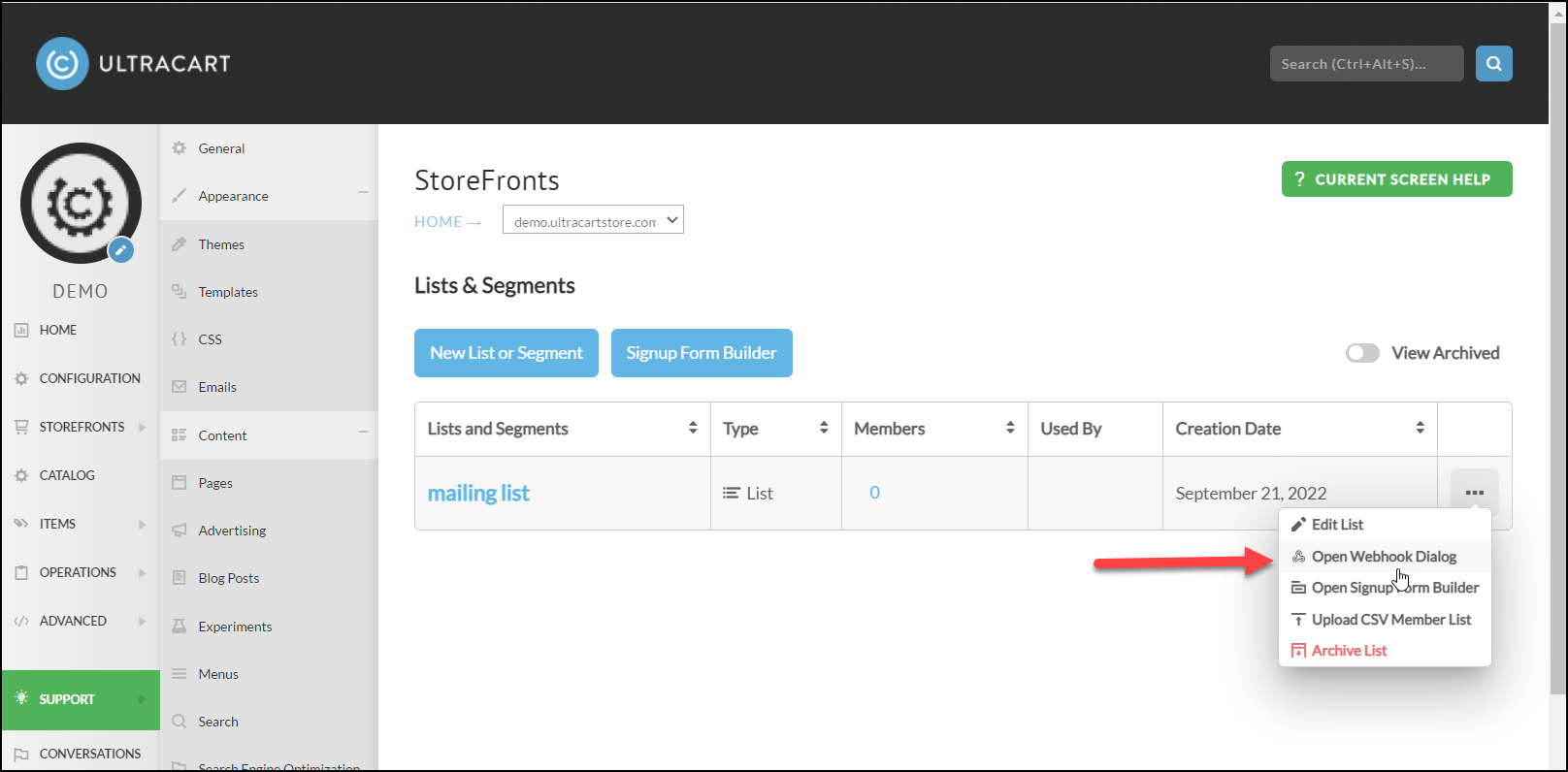
Task: Open the mailing list link
Action: click(478, 493)
